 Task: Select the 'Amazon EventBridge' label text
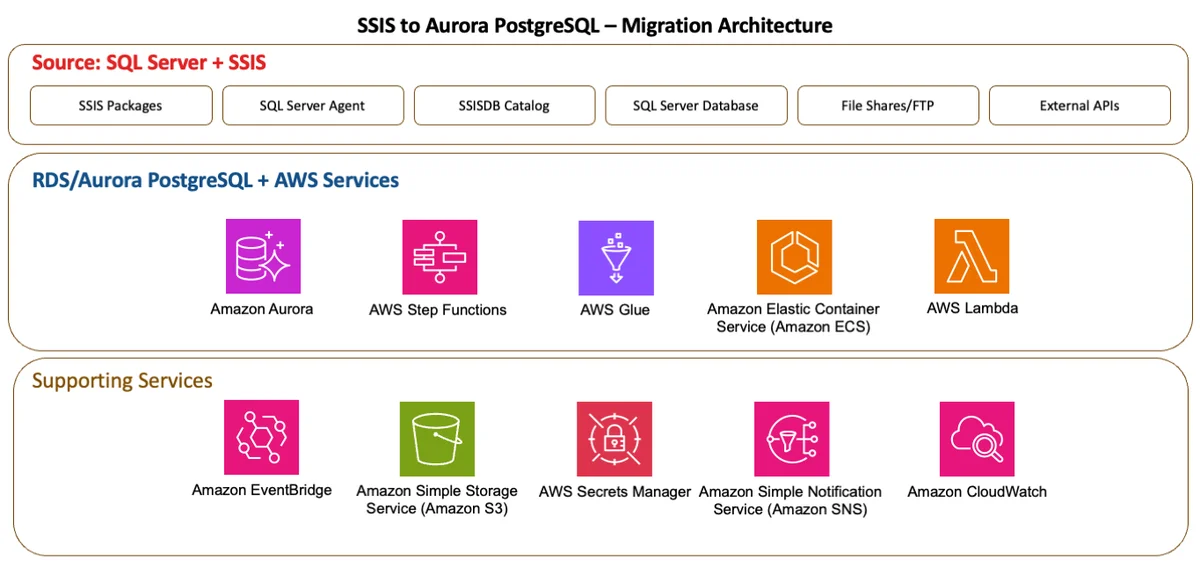click(262, 490)
